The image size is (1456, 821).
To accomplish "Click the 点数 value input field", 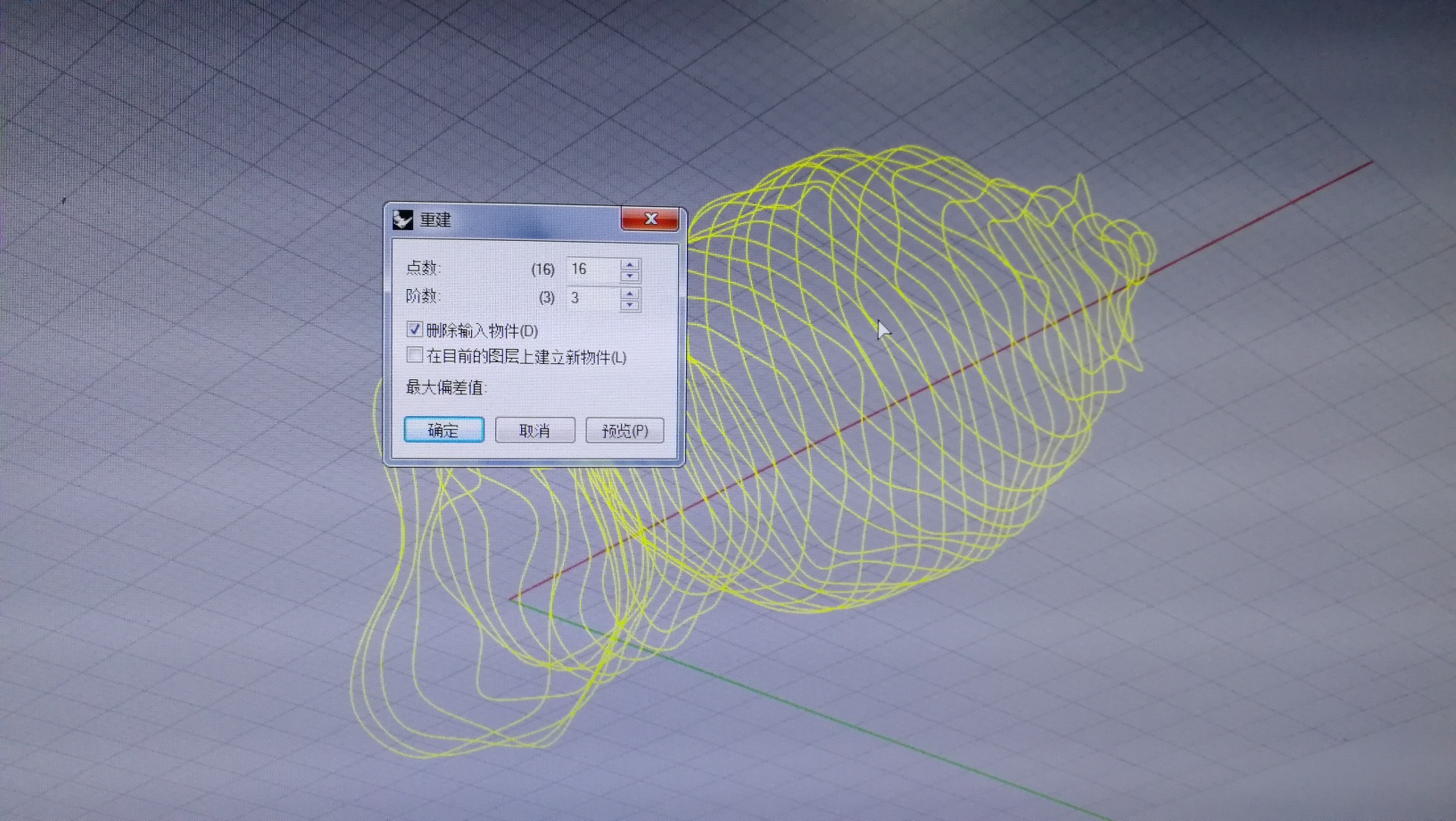I will point(593,269).
